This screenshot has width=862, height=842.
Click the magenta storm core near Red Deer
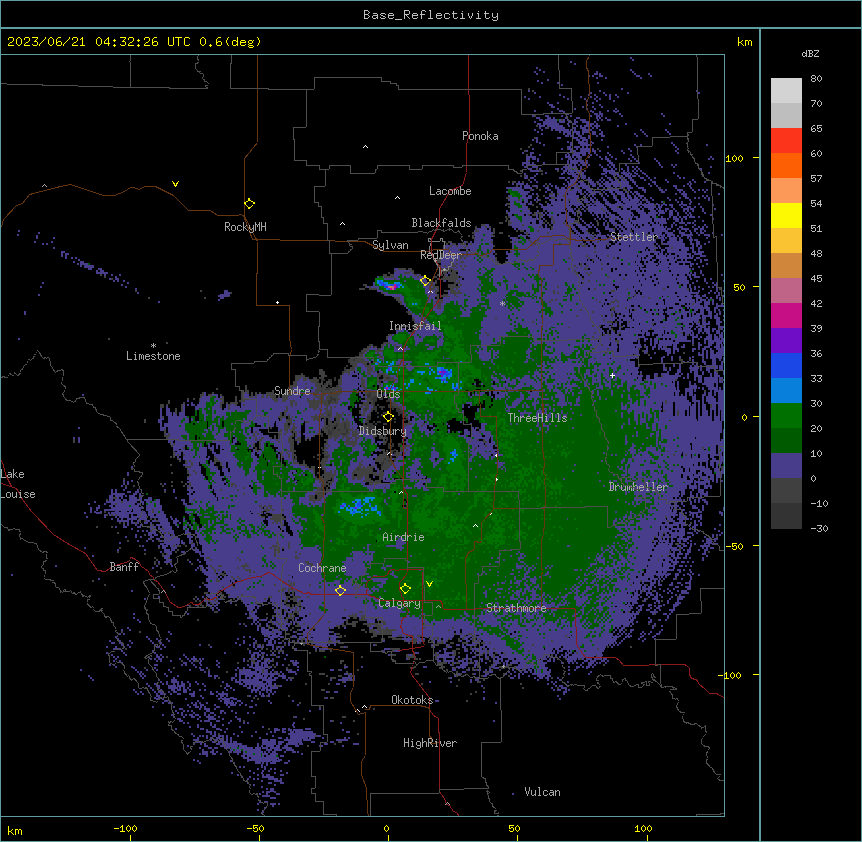(391, 286)
